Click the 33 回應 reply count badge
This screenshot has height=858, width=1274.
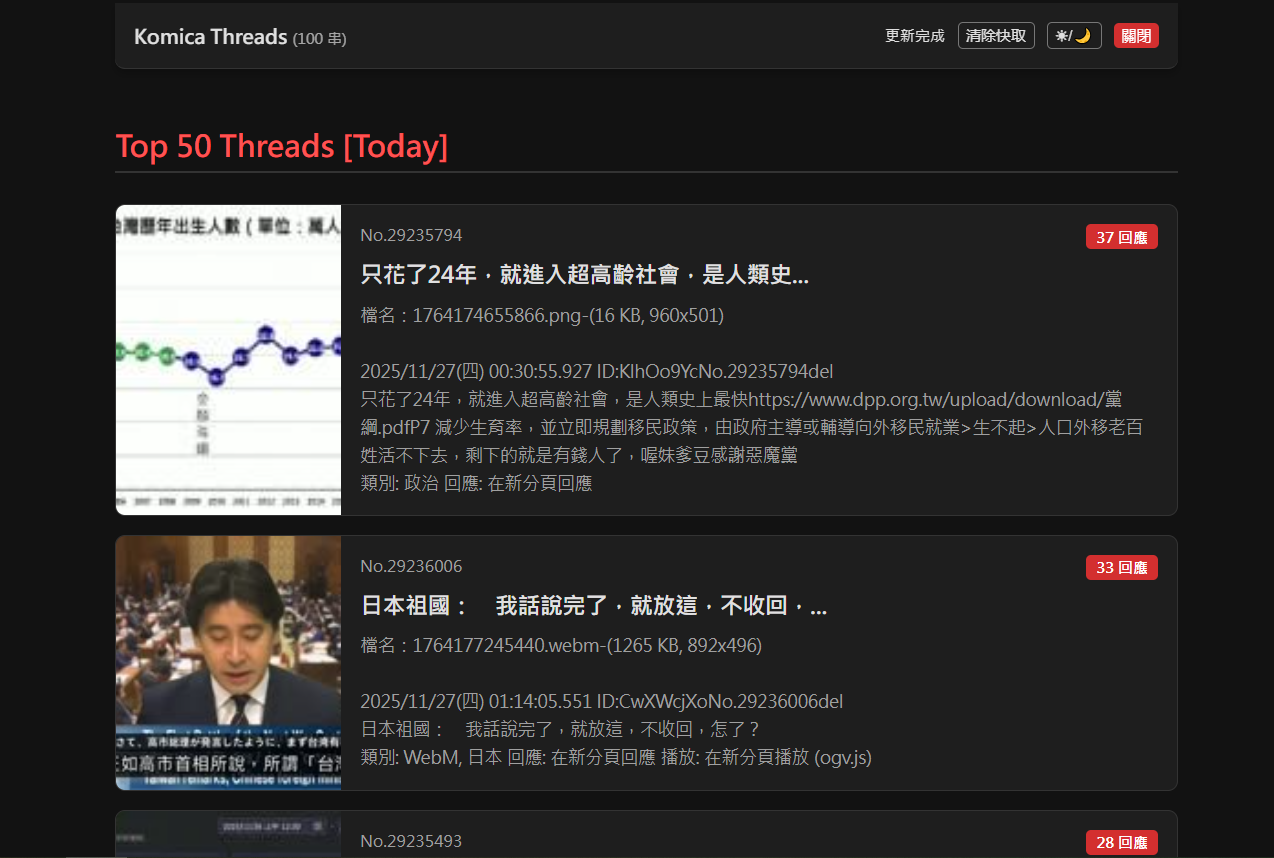[x=1121, y=567]
